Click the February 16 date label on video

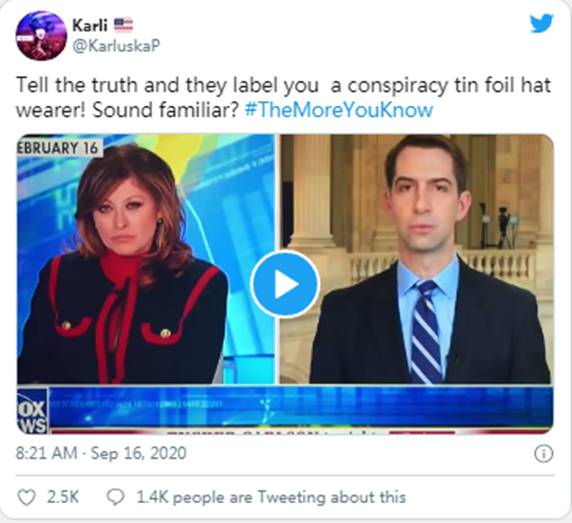tap(59, 147)
